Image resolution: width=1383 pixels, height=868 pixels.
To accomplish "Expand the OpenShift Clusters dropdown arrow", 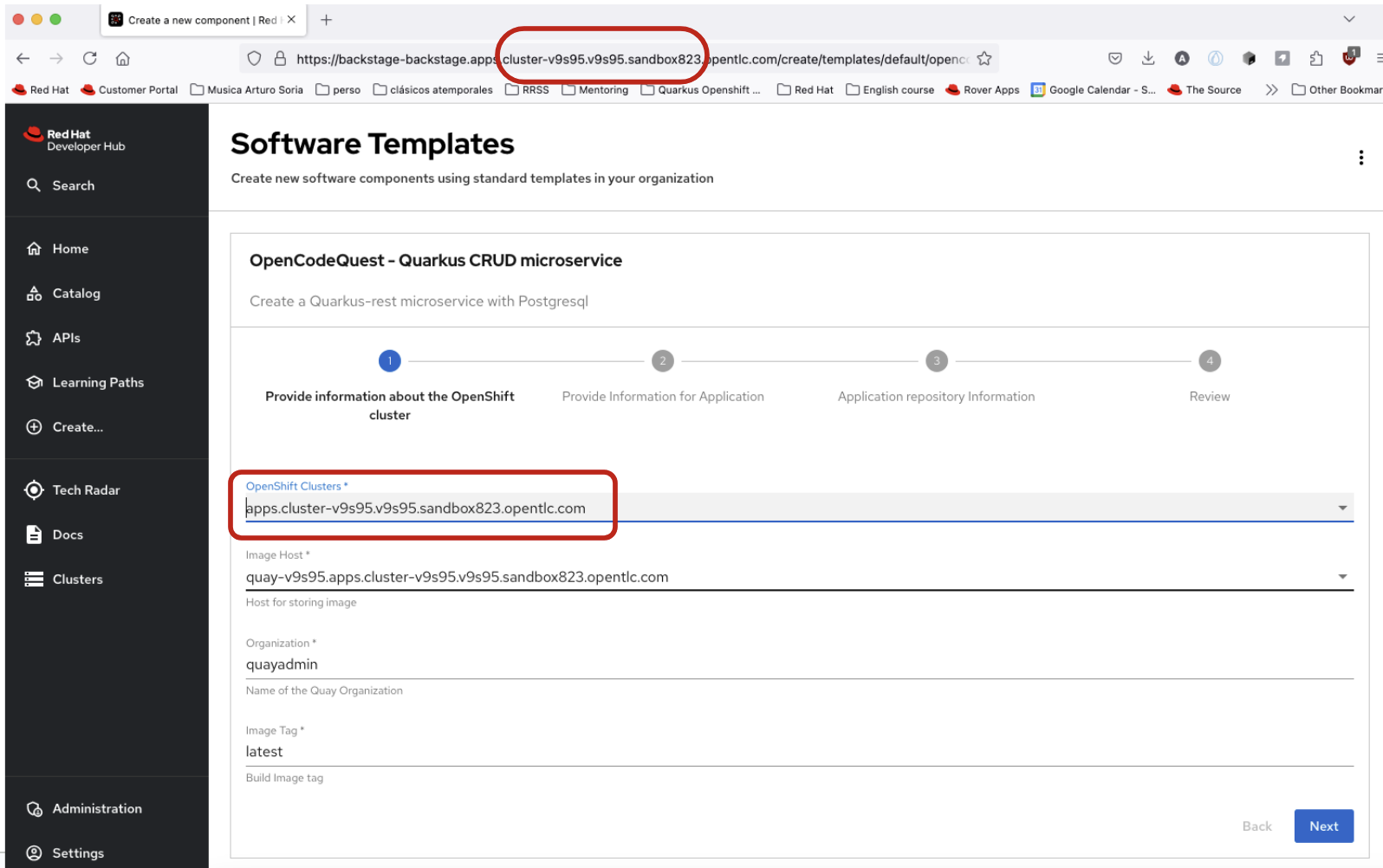I will click(1342, 508).
